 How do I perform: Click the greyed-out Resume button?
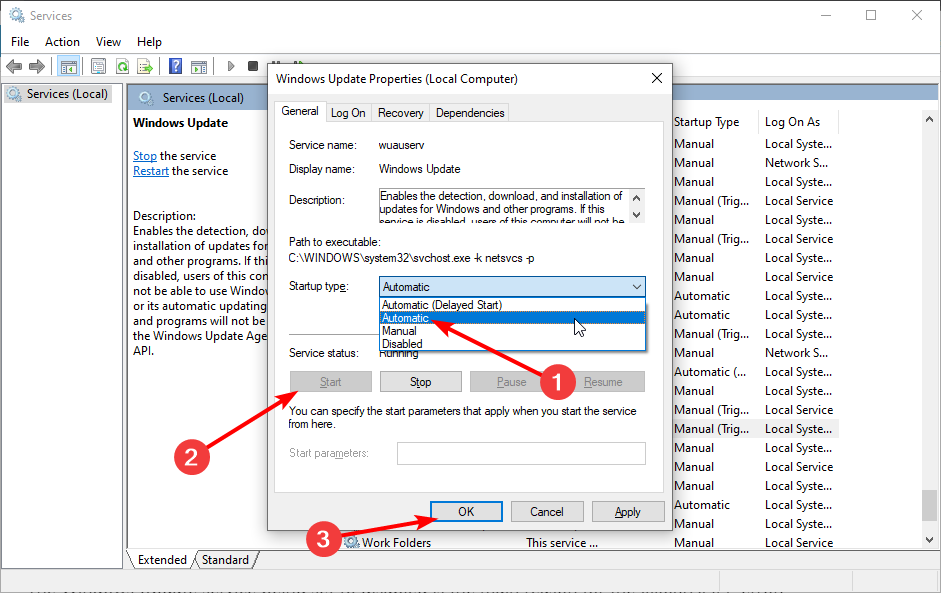click(603, 382)
